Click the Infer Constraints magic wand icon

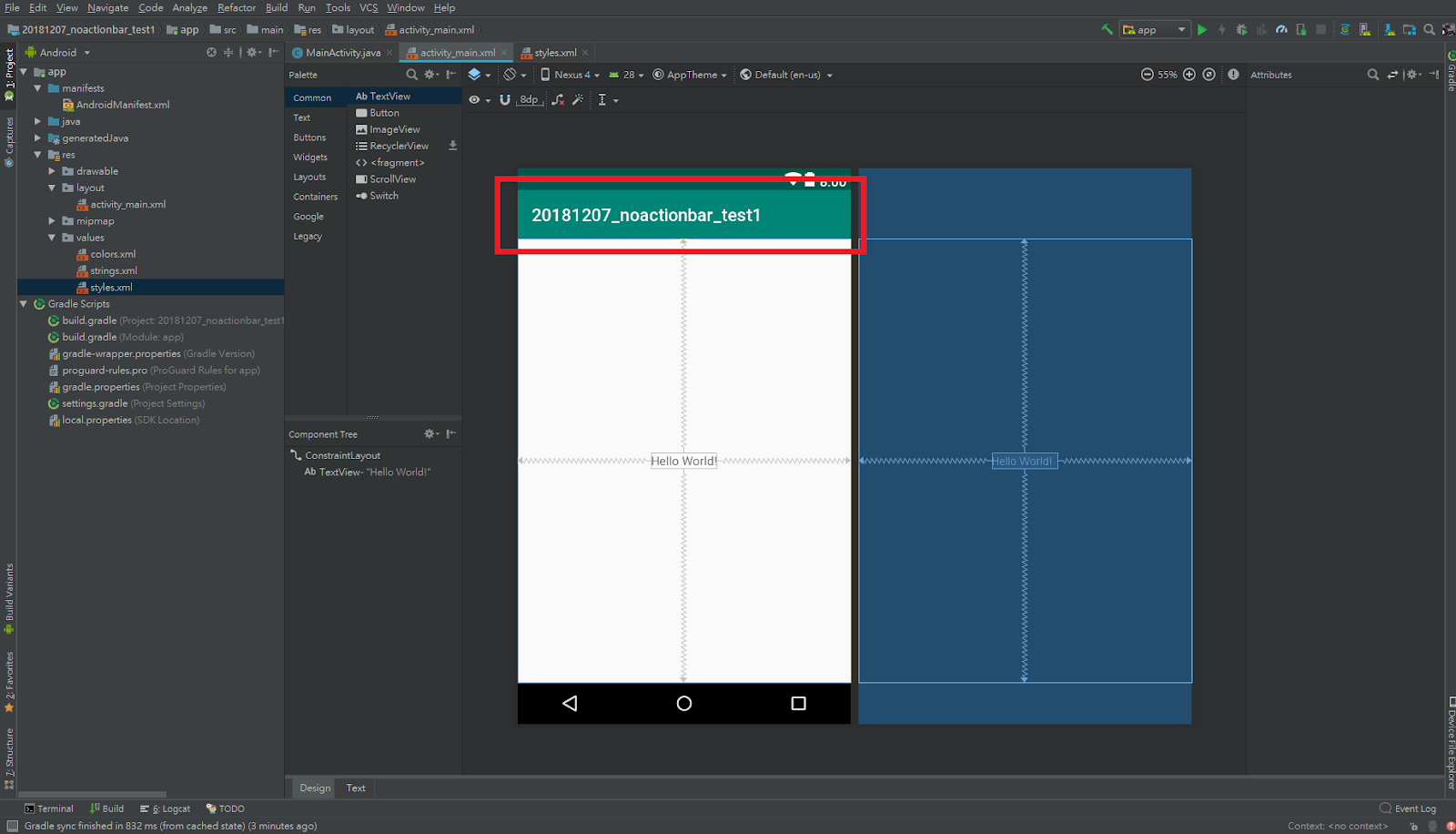(x=578, y=99)
